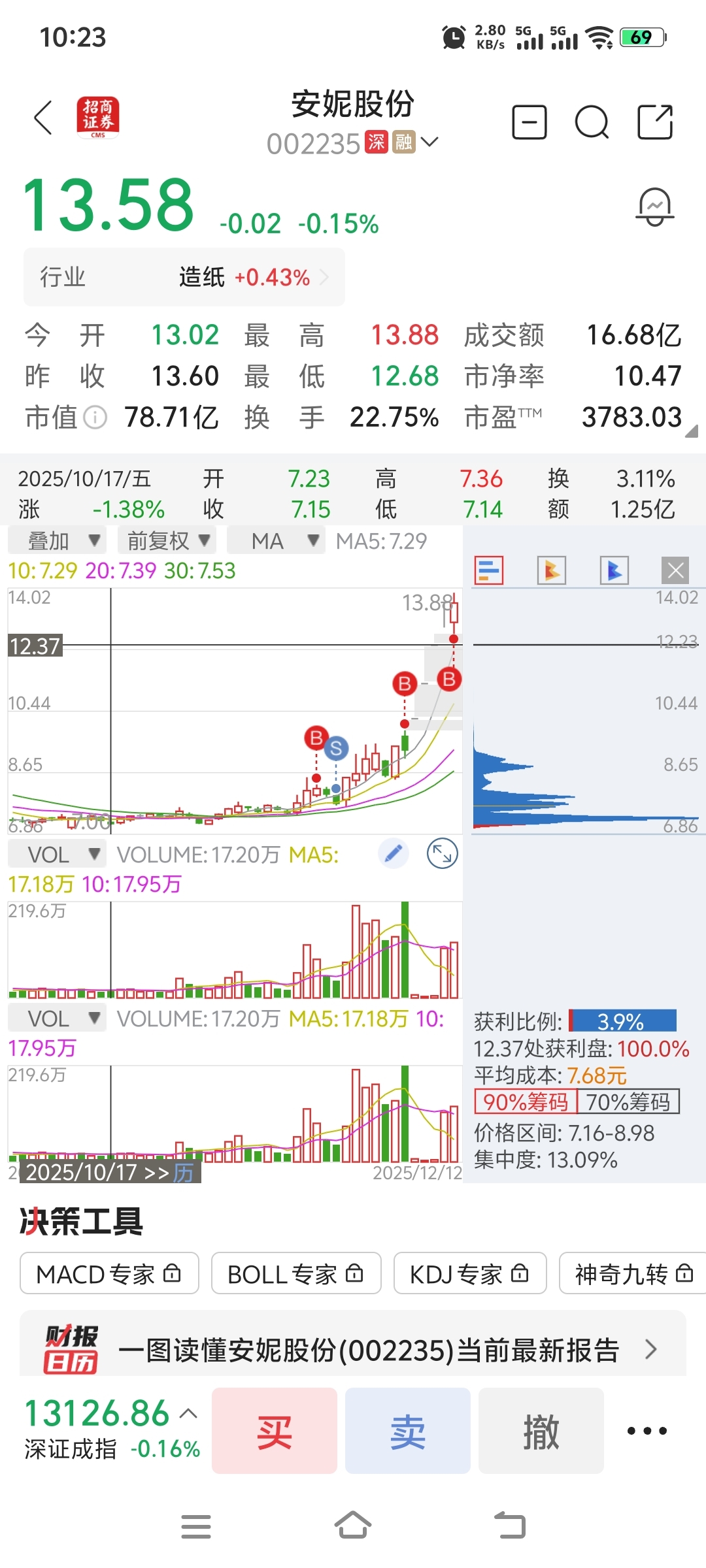706x1568 pixels.
Task: Tap the 财报日历 icon
Action: [71, 1348]
